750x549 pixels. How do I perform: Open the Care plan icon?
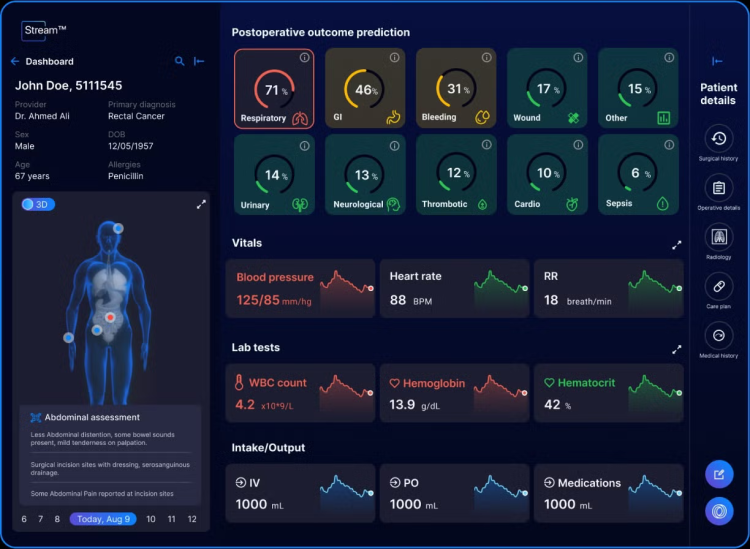tap(718, 286)
